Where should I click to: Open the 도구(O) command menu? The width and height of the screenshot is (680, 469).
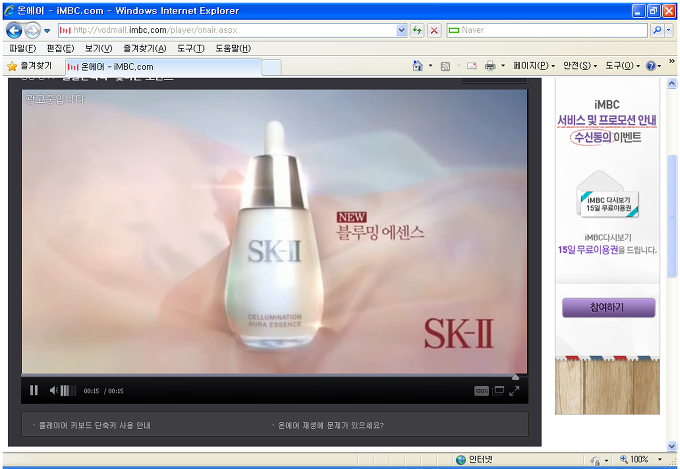click(x=623, y=66)
